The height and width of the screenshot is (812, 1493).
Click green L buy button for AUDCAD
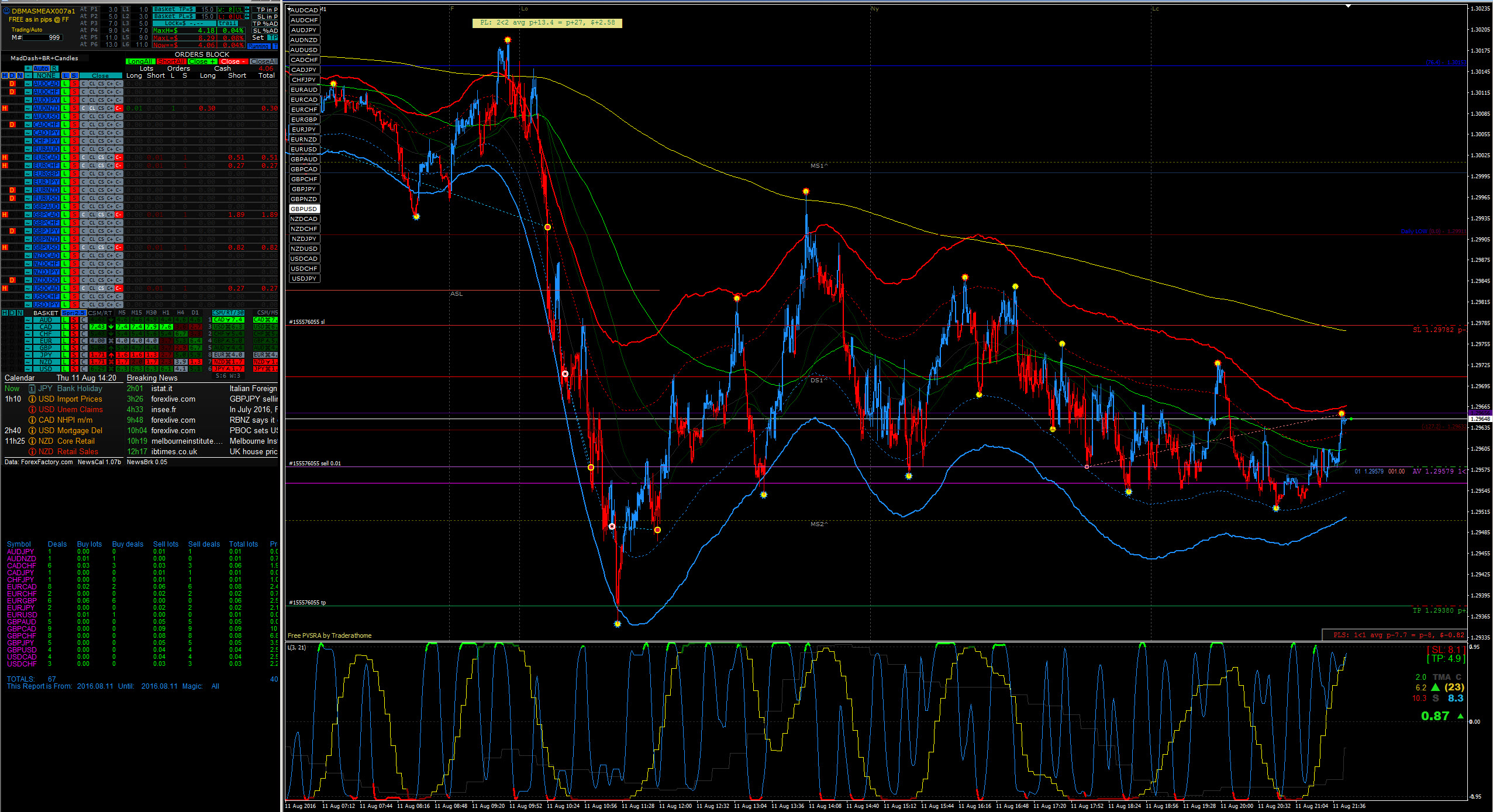click(x=65, y=84)
